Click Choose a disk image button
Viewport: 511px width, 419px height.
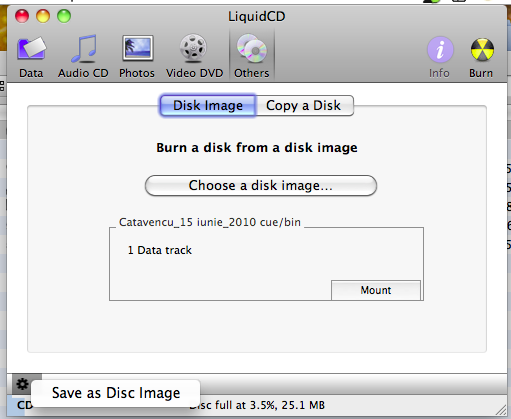click(261, 186)
